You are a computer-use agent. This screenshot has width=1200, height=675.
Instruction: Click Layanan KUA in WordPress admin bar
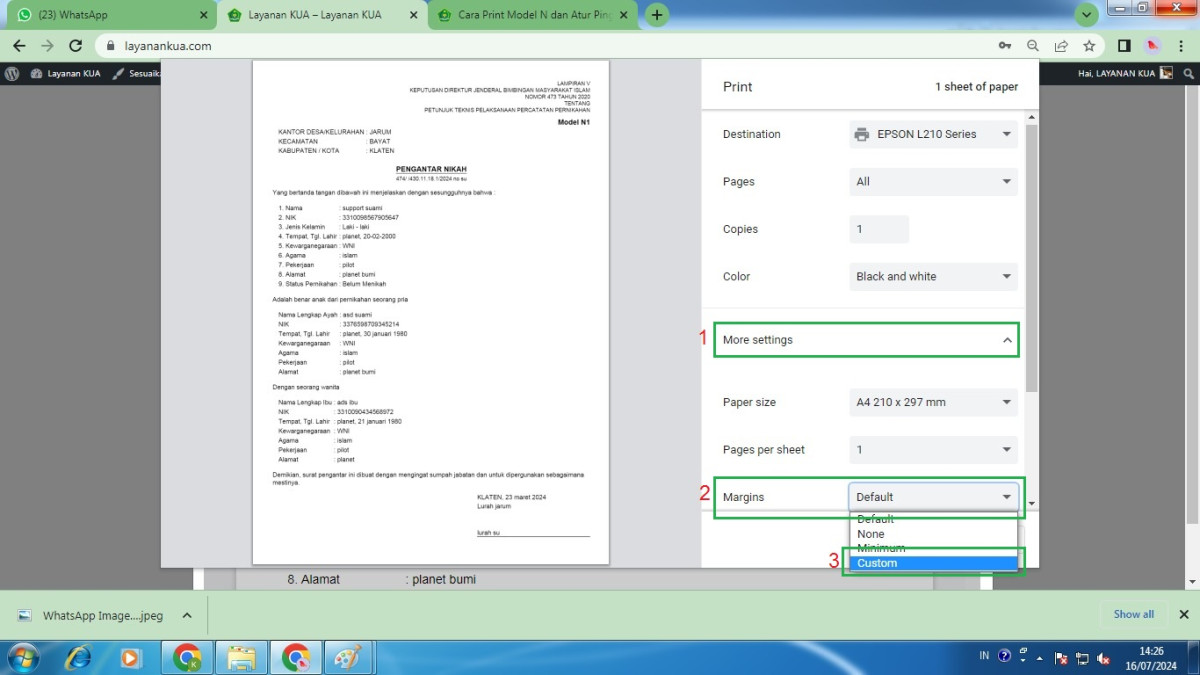[x=66, y=73]
